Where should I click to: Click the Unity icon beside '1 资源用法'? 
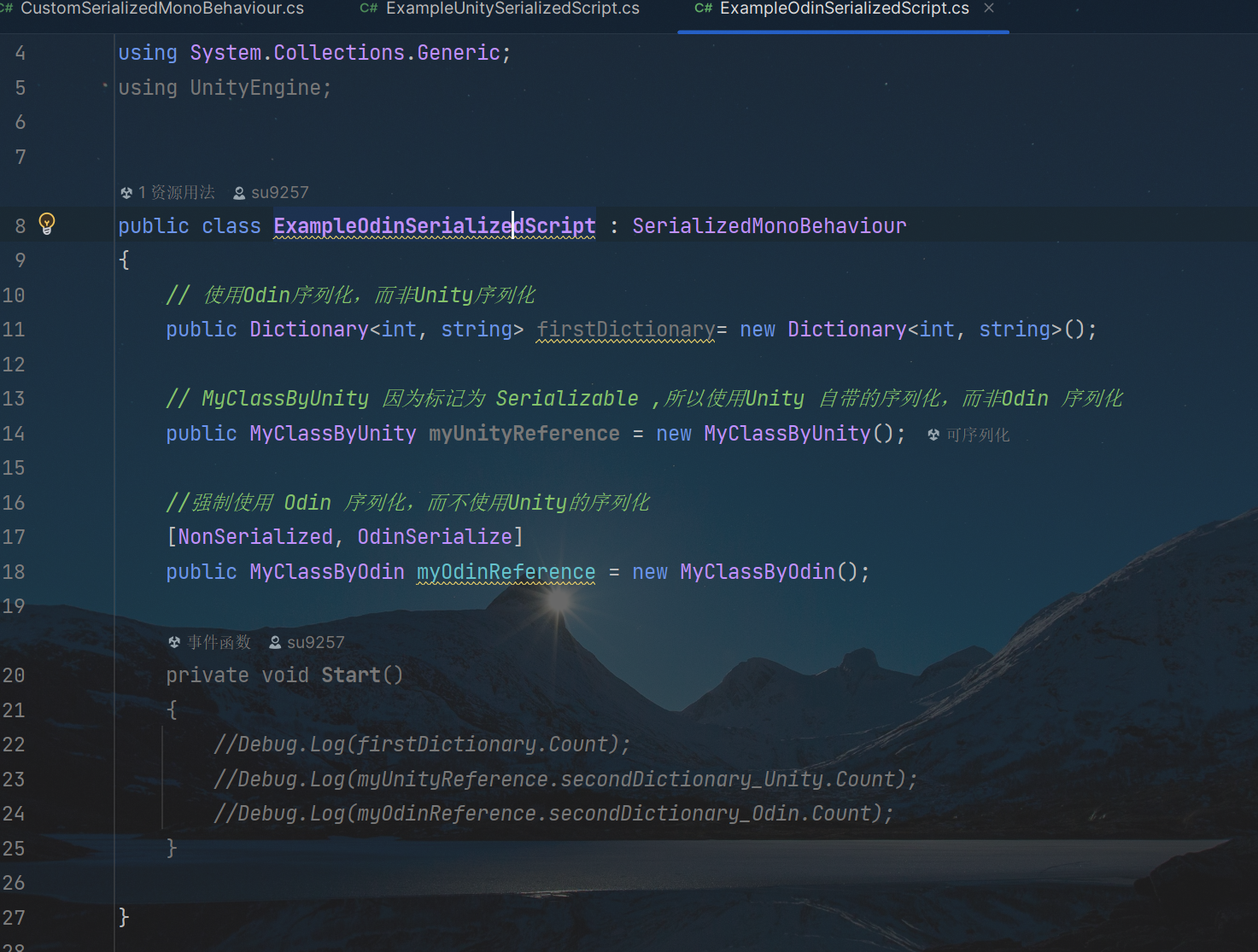pyautogui.click(x=126, y=193)
